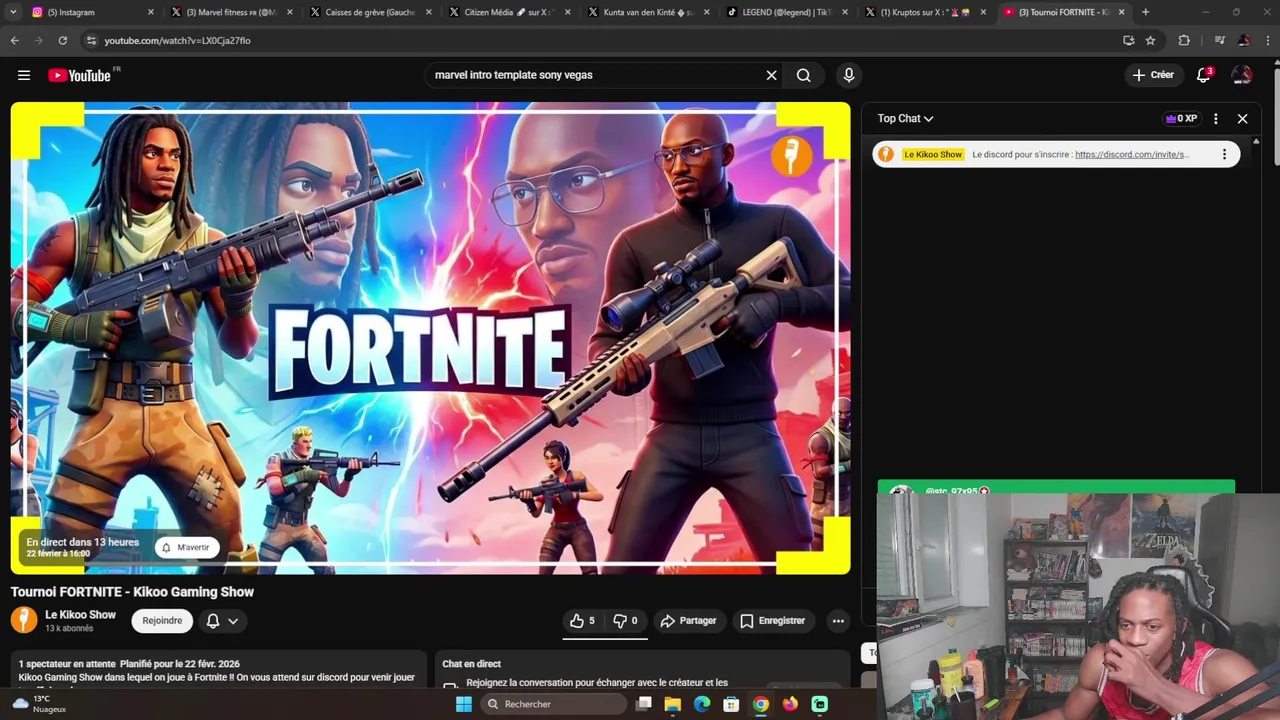
Task: Open Firefox from the taskbar
Action: point(790,704)
